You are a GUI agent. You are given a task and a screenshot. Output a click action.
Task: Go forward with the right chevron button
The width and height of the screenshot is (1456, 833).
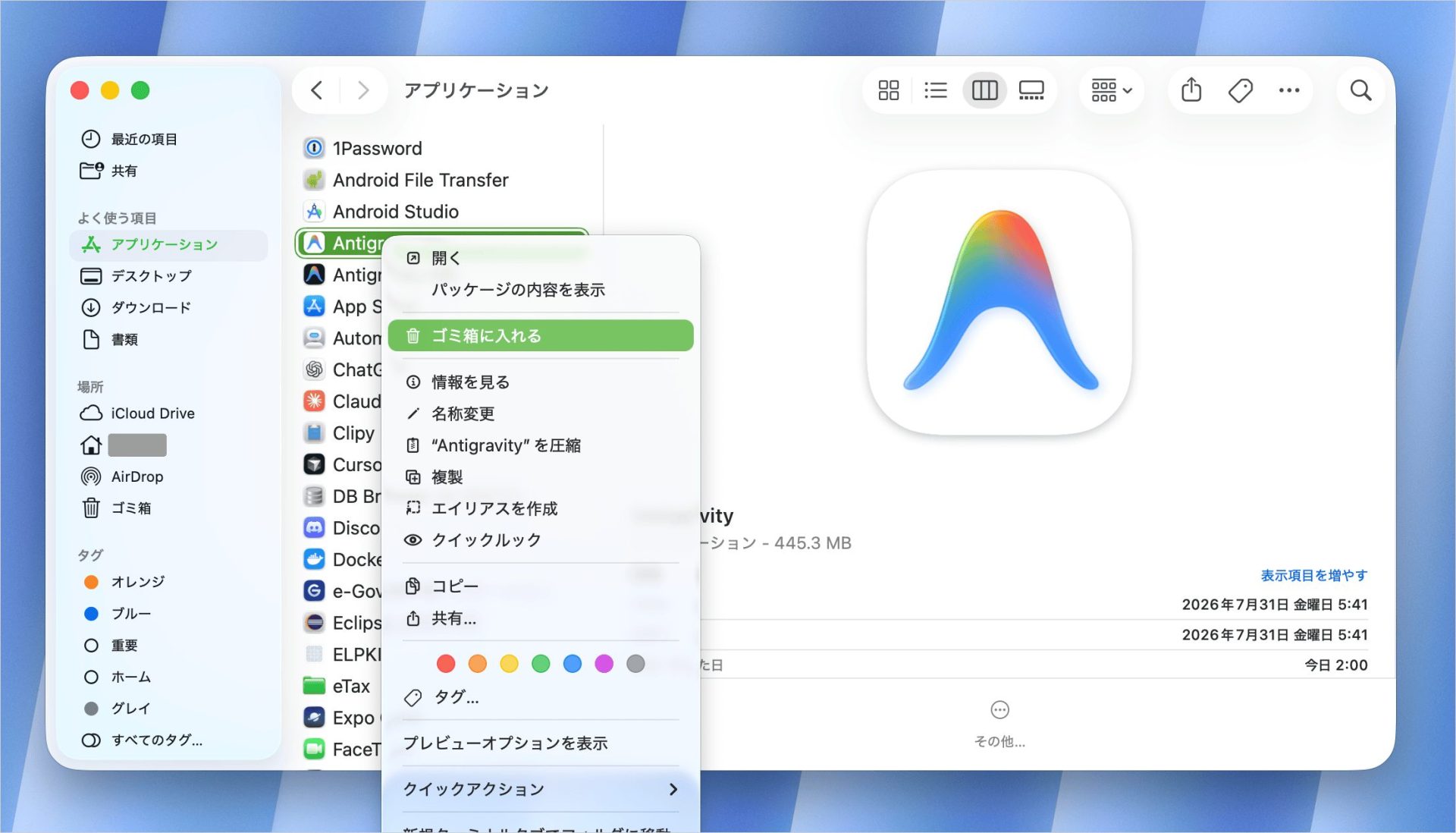point(363,90)
